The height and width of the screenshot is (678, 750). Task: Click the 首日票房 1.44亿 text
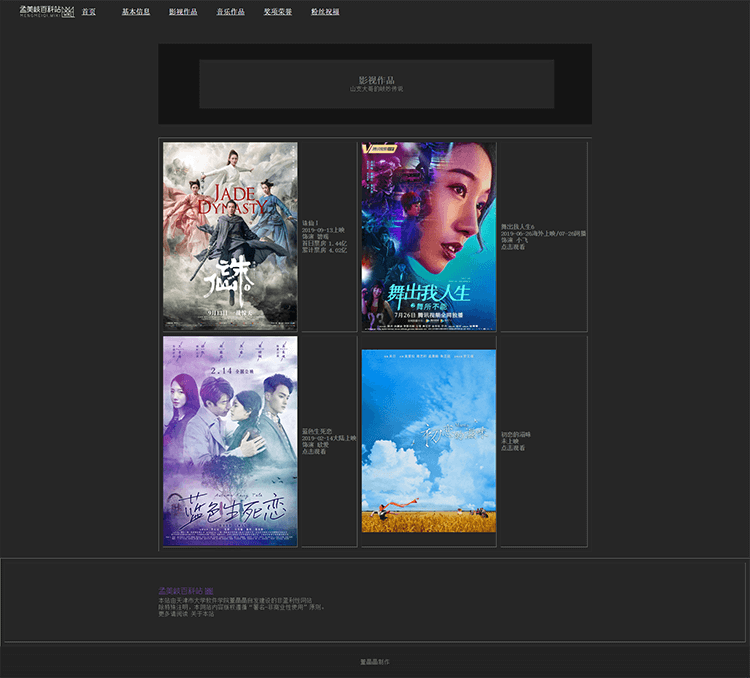click(324, 244)
